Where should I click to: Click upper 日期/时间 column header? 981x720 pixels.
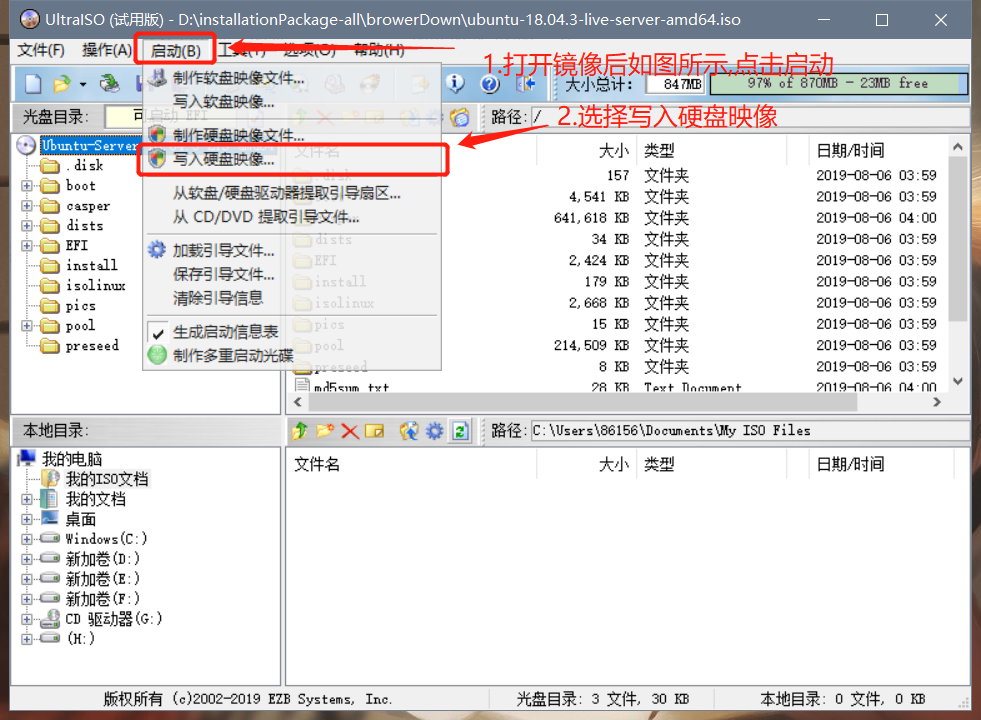(x=878, y=150)
